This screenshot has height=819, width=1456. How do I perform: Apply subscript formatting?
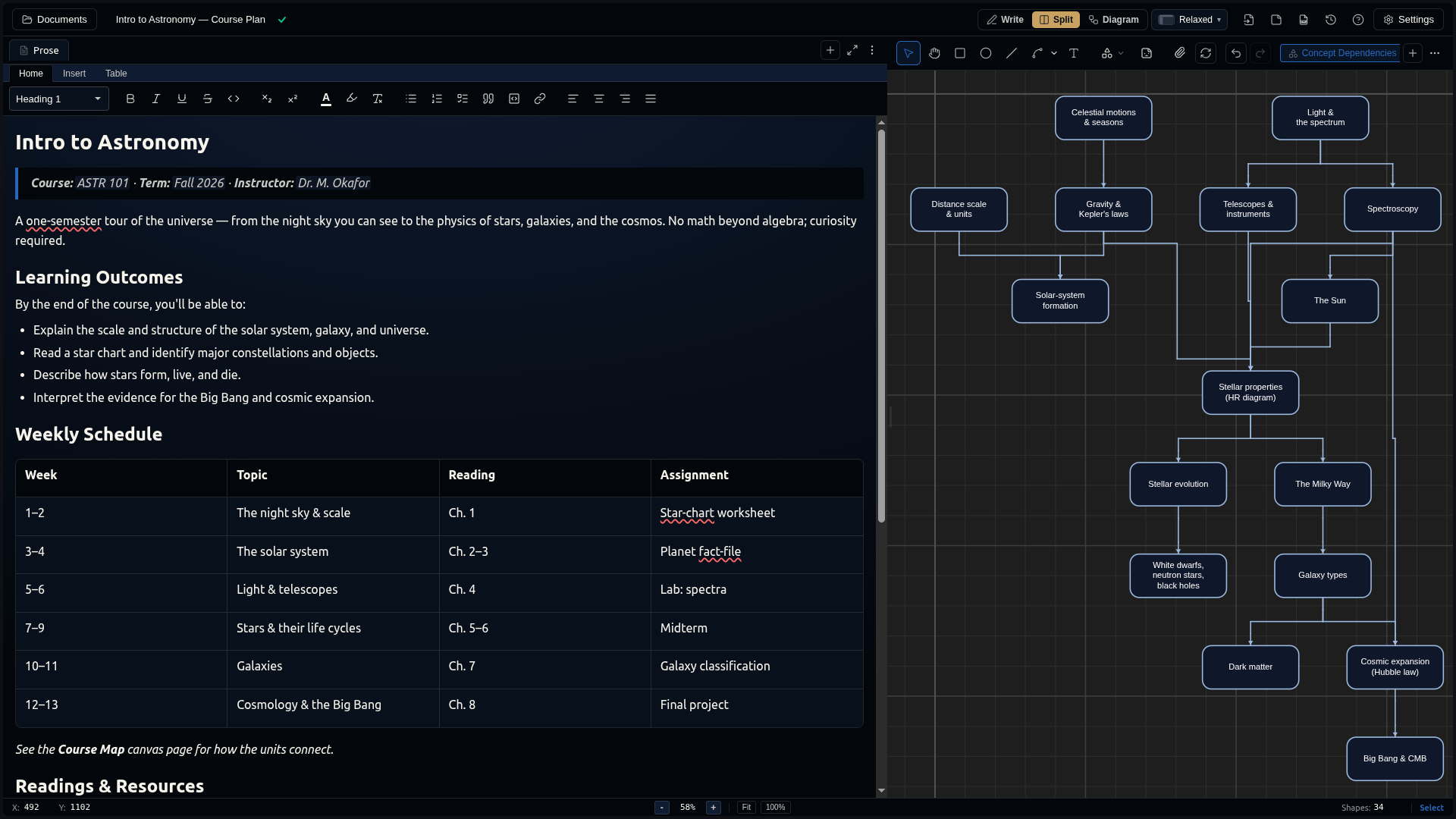[267, 99]
